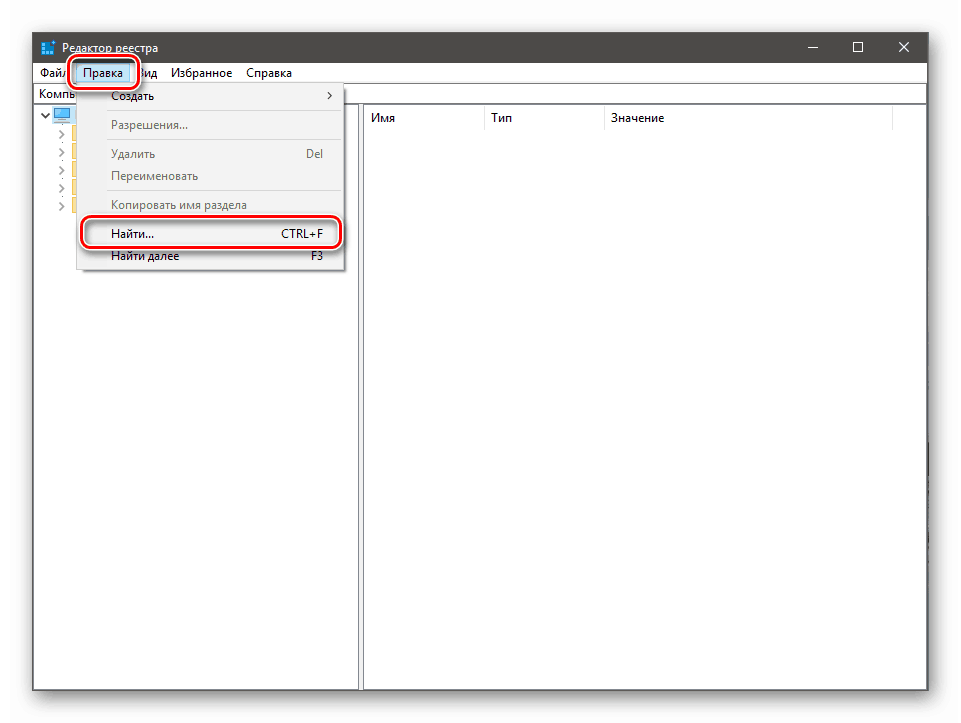
Task: Open the Справка menu
Action: [x=269, y=73]
